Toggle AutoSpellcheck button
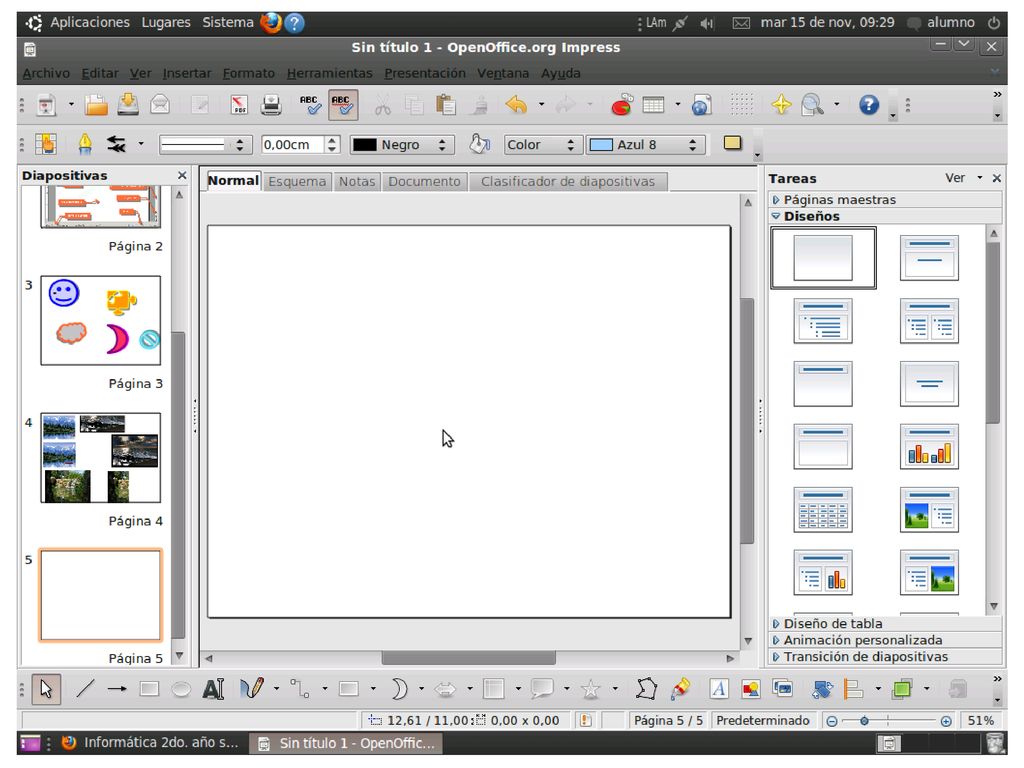 tap(343, 104)
